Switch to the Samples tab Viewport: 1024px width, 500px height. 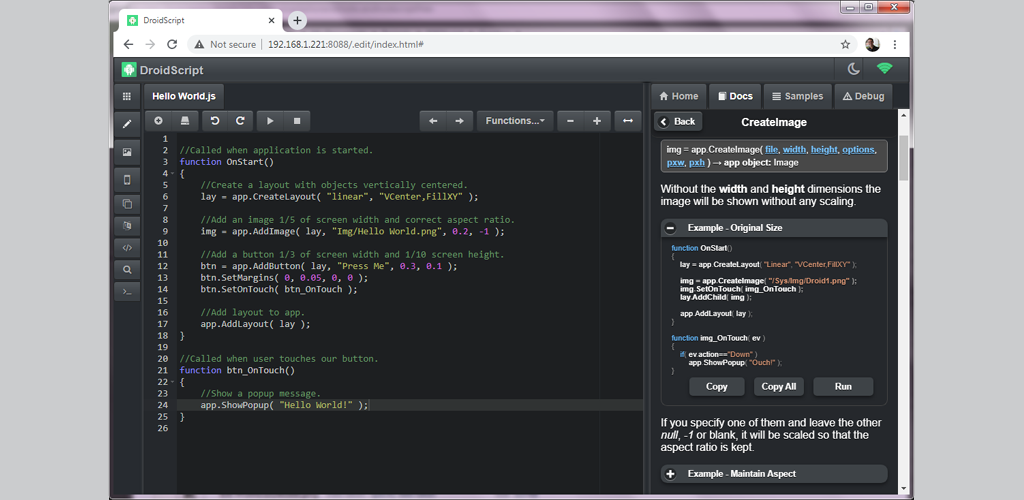(797, 96)
